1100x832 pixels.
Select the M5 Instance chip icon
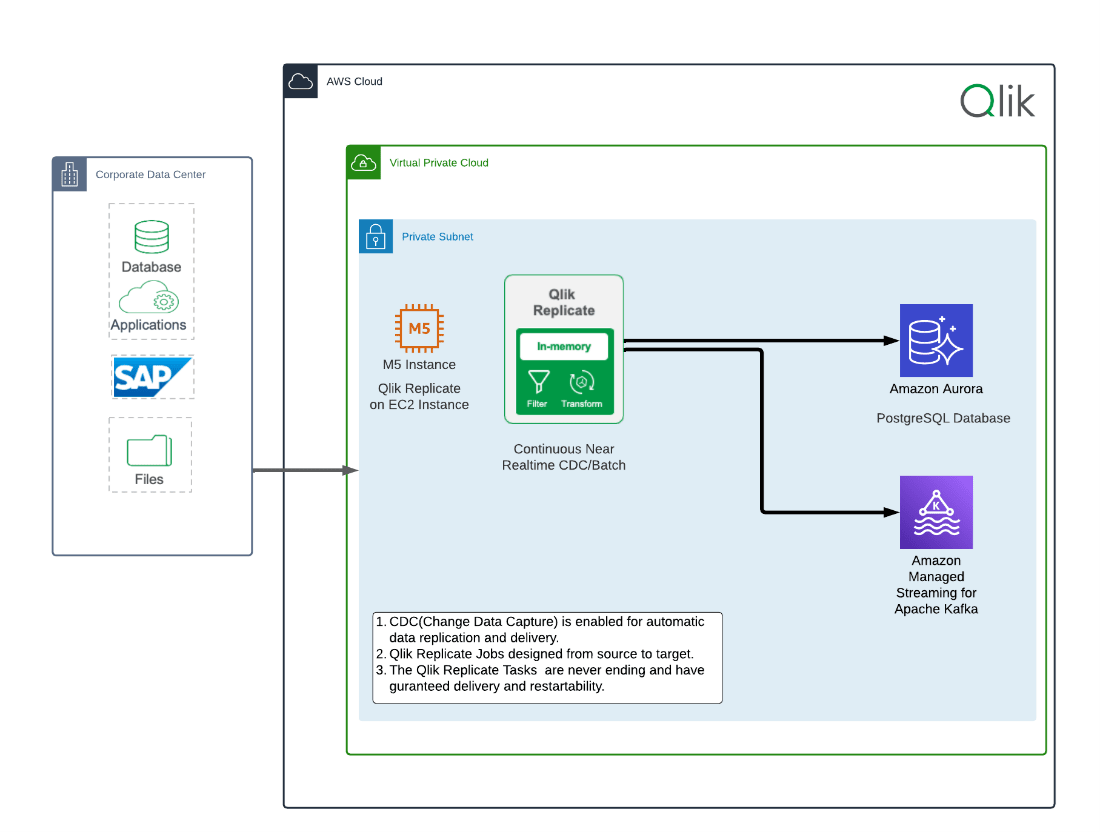coord(419,328)
